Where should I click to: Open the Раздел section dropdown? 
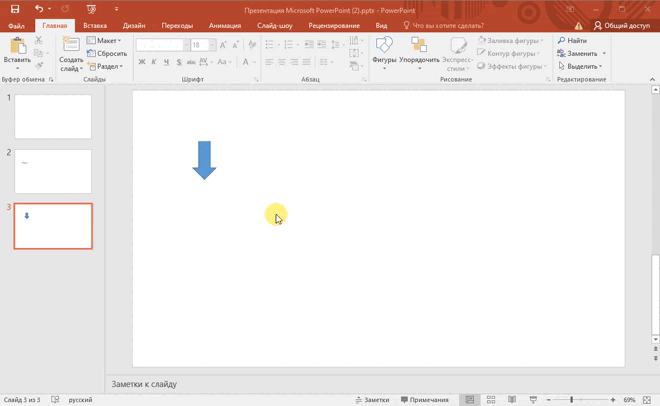(x=105, y=66)
